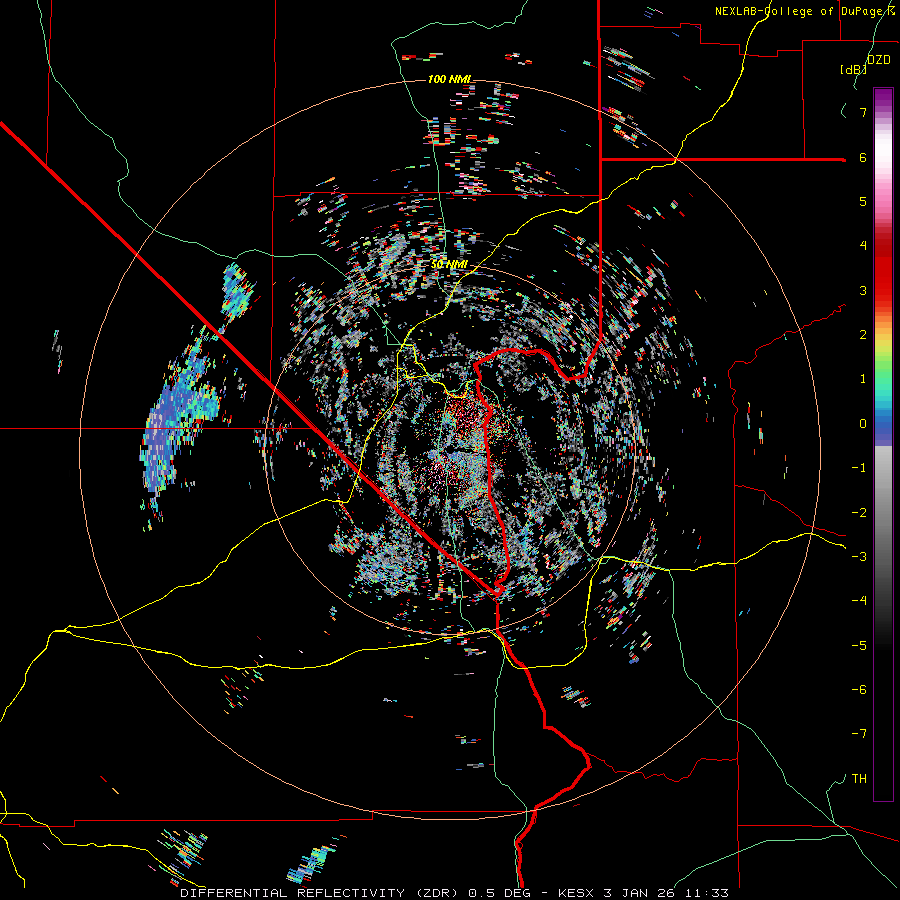Click the '5' value on the color scale
900x900 pixels.
863,201
